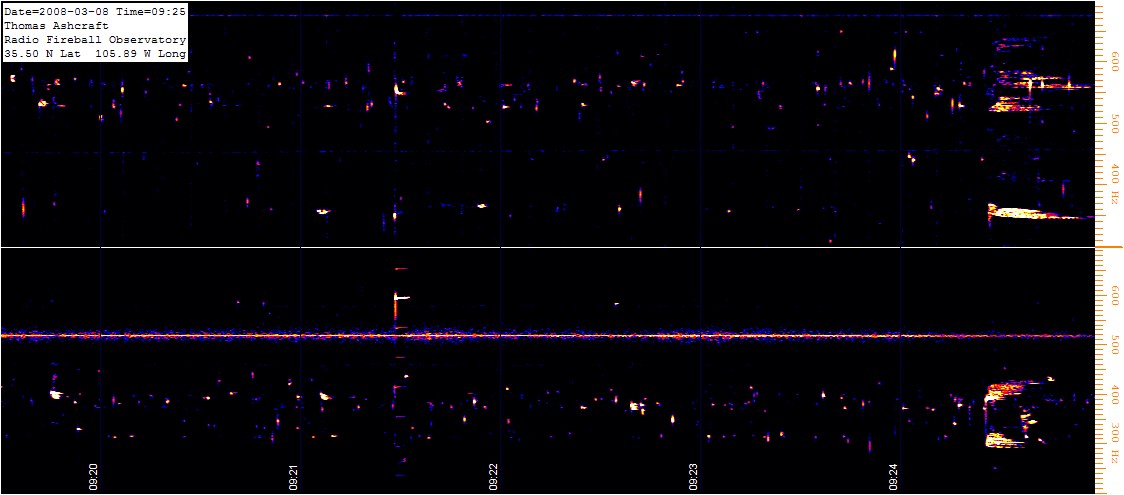Click the continuous carrier line in lower spectrogram
This screenshot has width=1124, height=495.
tap(548, 335)
